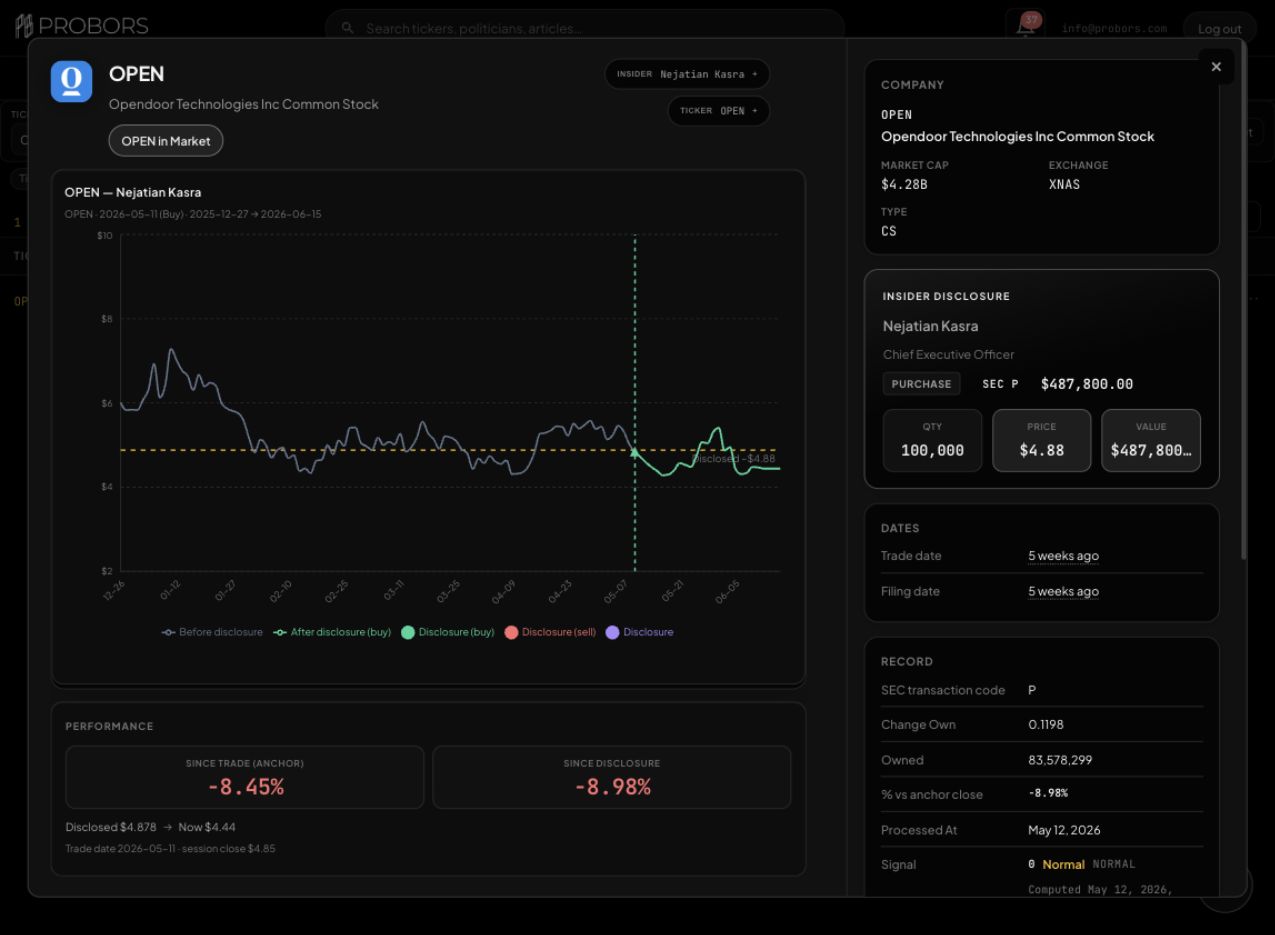Click the Change Own value 0.1198
The height and width of the screenshot is (935, 1275).
click(x=1048, y=725)
